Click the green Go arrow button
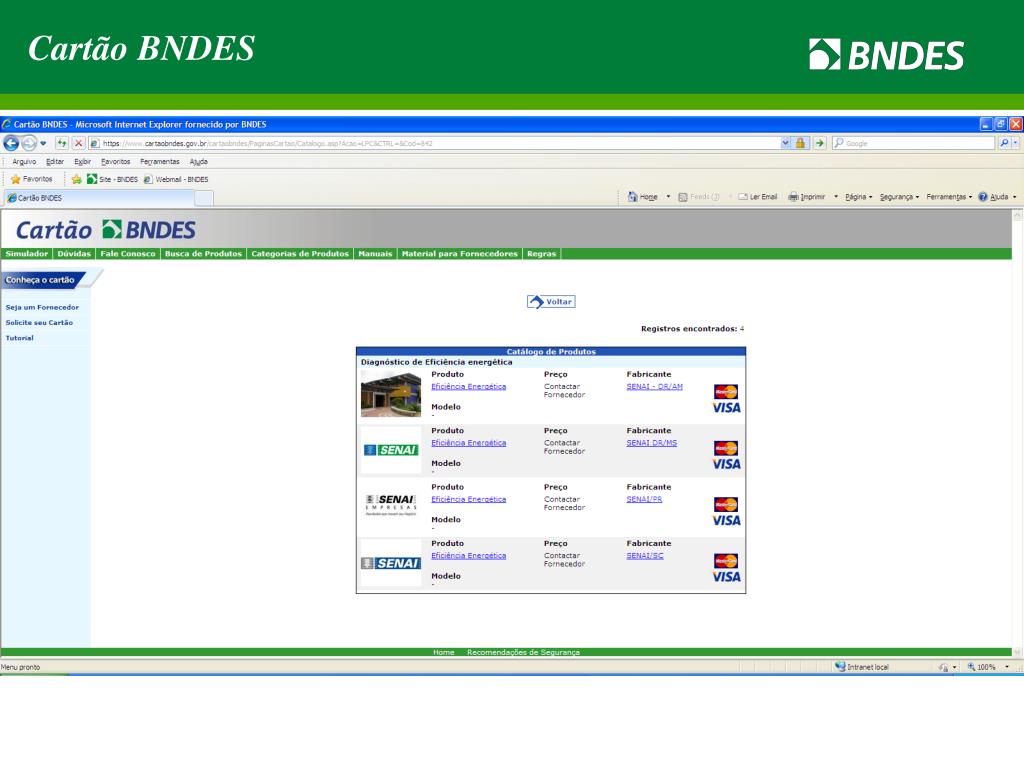 coord(820,143)
